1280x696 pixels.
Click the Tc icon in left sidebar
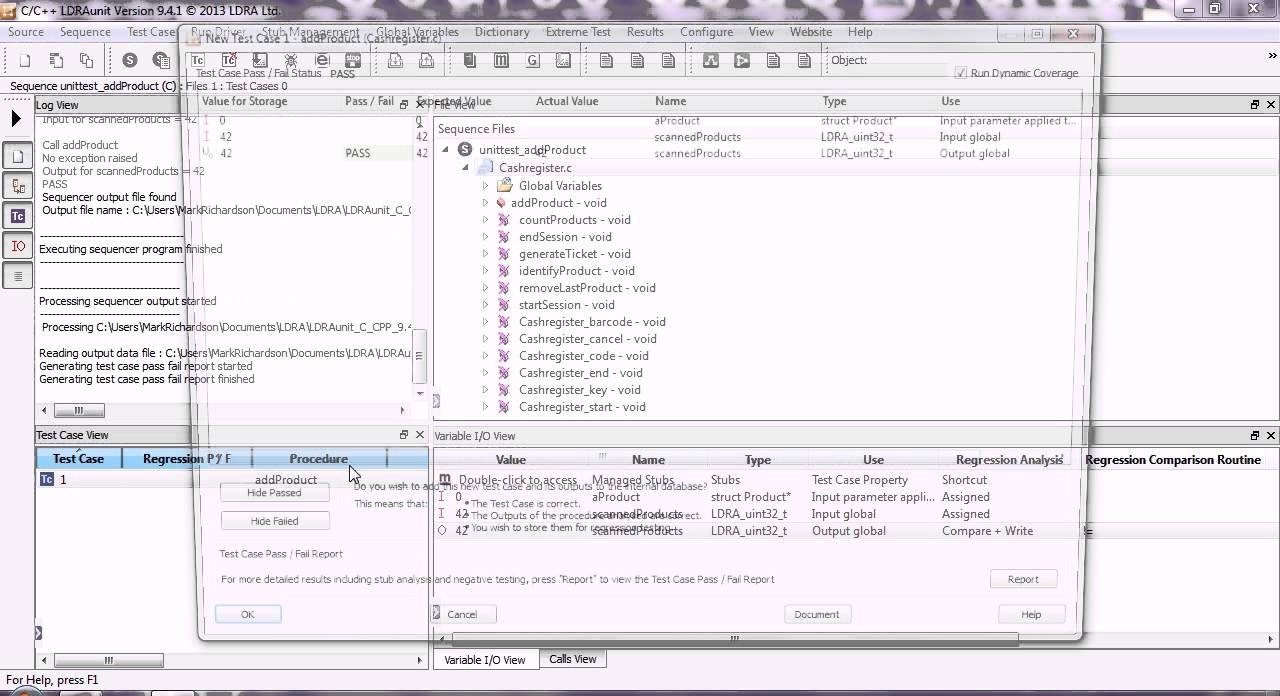[x=18, y=216]
